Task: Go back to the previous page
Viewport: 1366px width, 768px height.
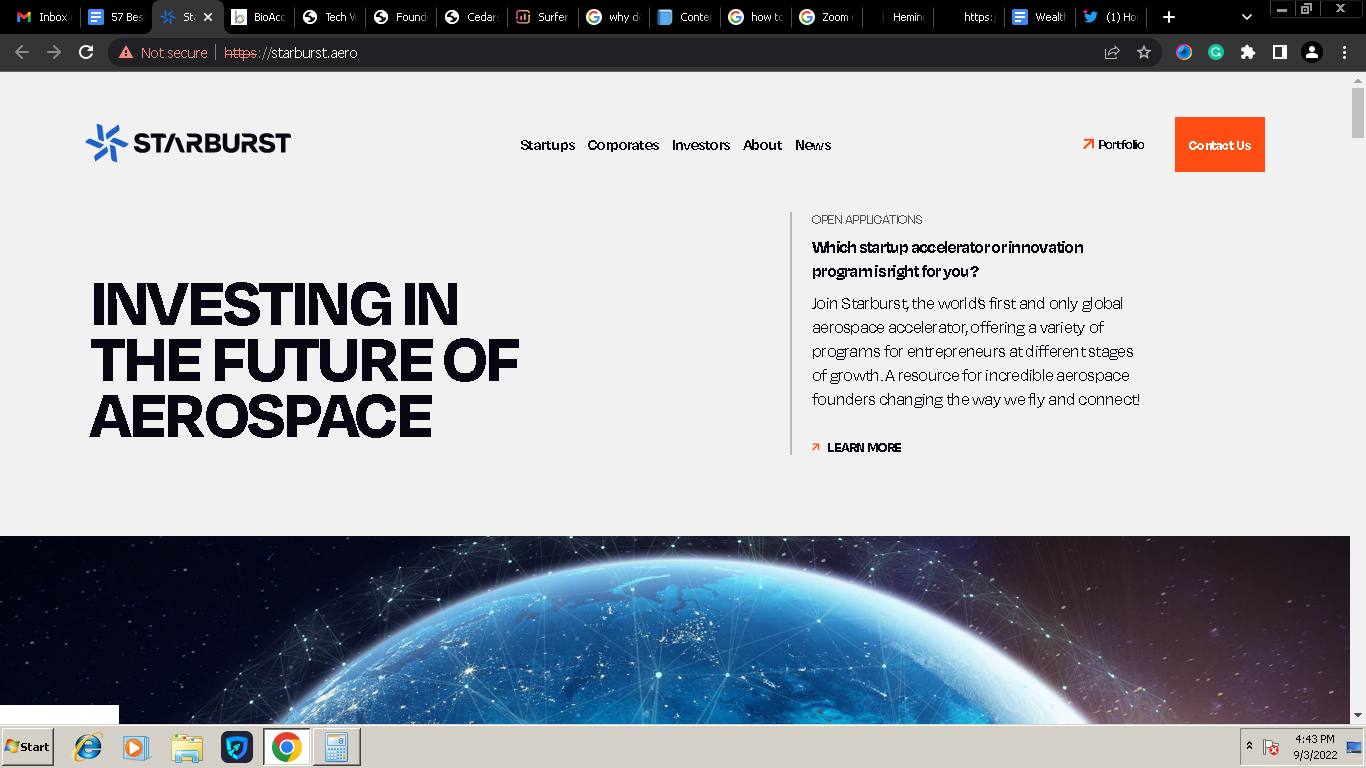Action: [x=22, y=52]
